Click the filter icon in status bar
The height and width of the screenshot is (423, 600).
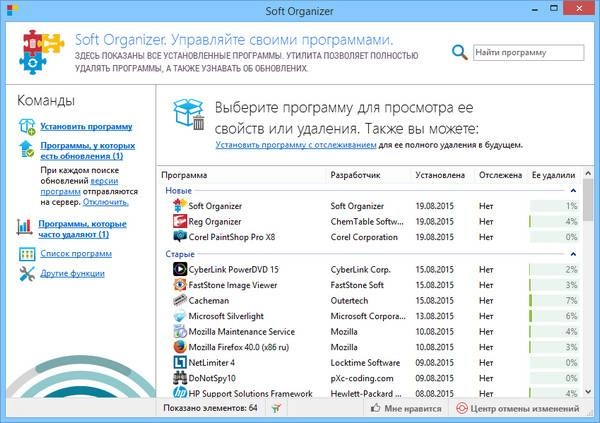(x=276, y=408)
